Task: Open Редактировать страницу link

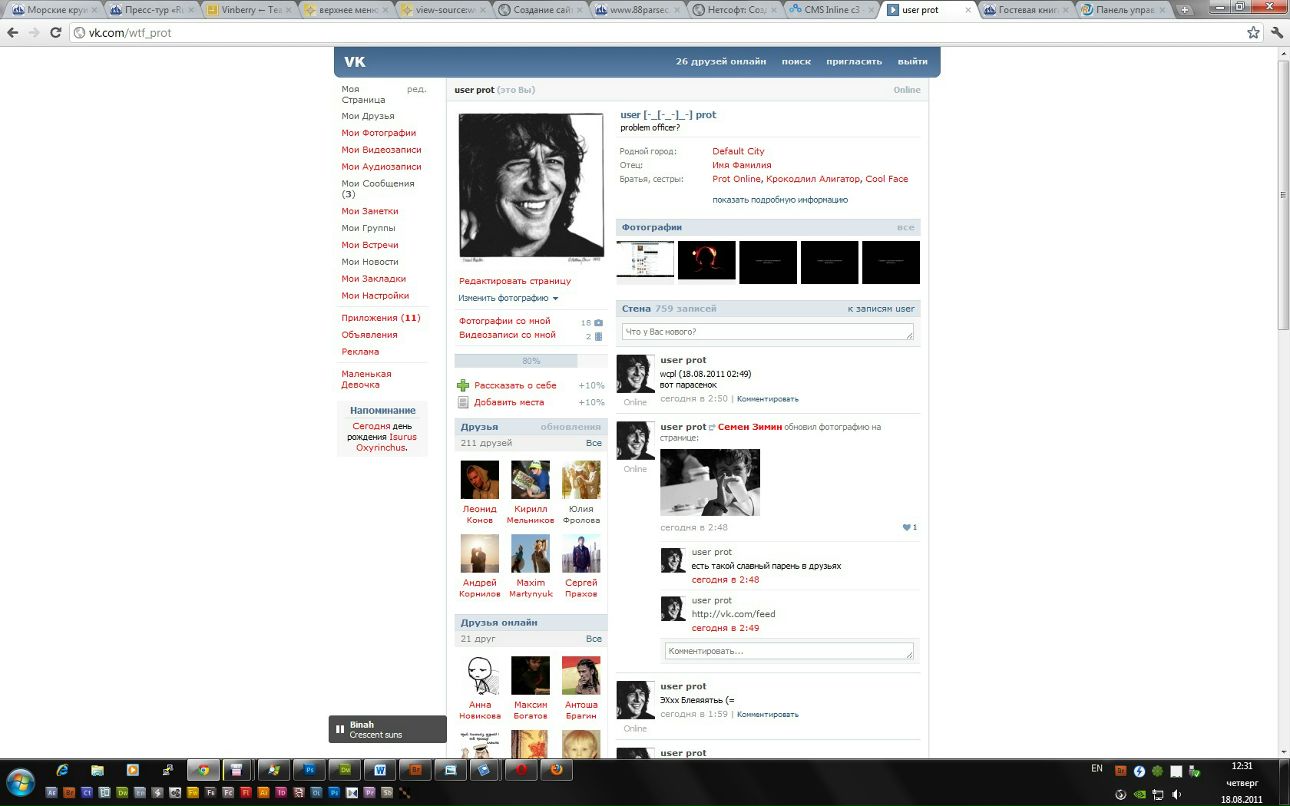Action: tap(517, 281)
